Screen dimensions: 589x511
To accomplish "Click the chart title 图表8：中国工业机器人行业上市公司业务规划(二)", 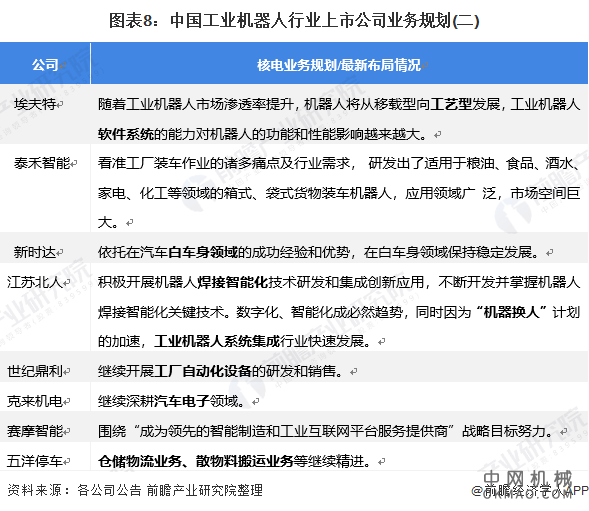I will 294,20.
